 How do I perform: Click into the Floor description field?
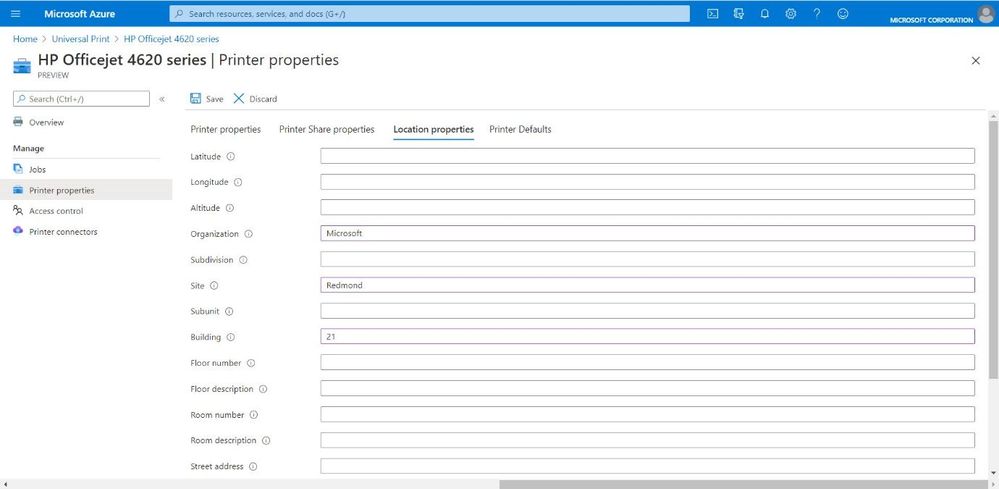click(x=647, y=388)
